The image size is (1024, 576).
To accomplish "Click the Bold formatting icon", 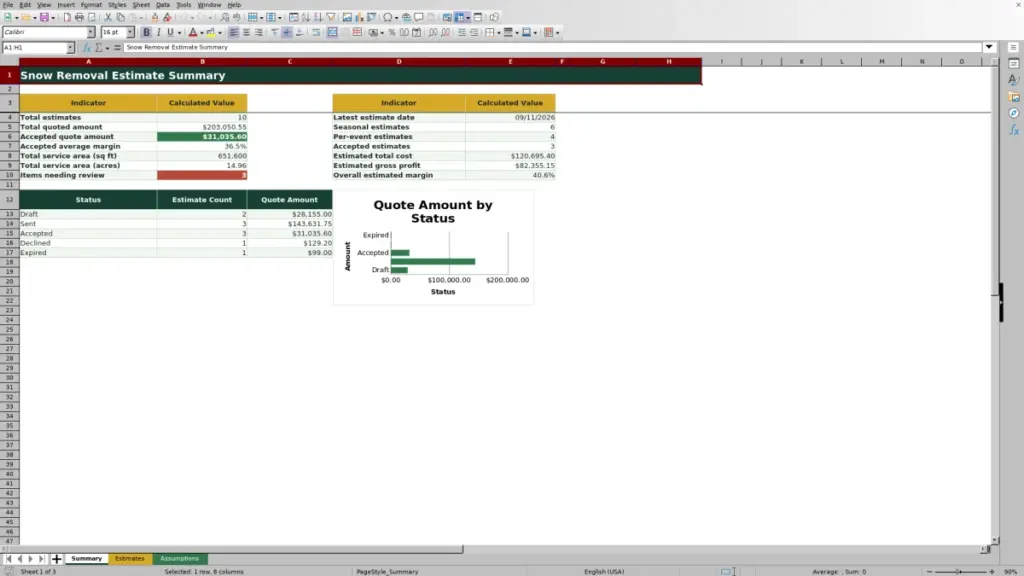I will click(x=146, y=32).
